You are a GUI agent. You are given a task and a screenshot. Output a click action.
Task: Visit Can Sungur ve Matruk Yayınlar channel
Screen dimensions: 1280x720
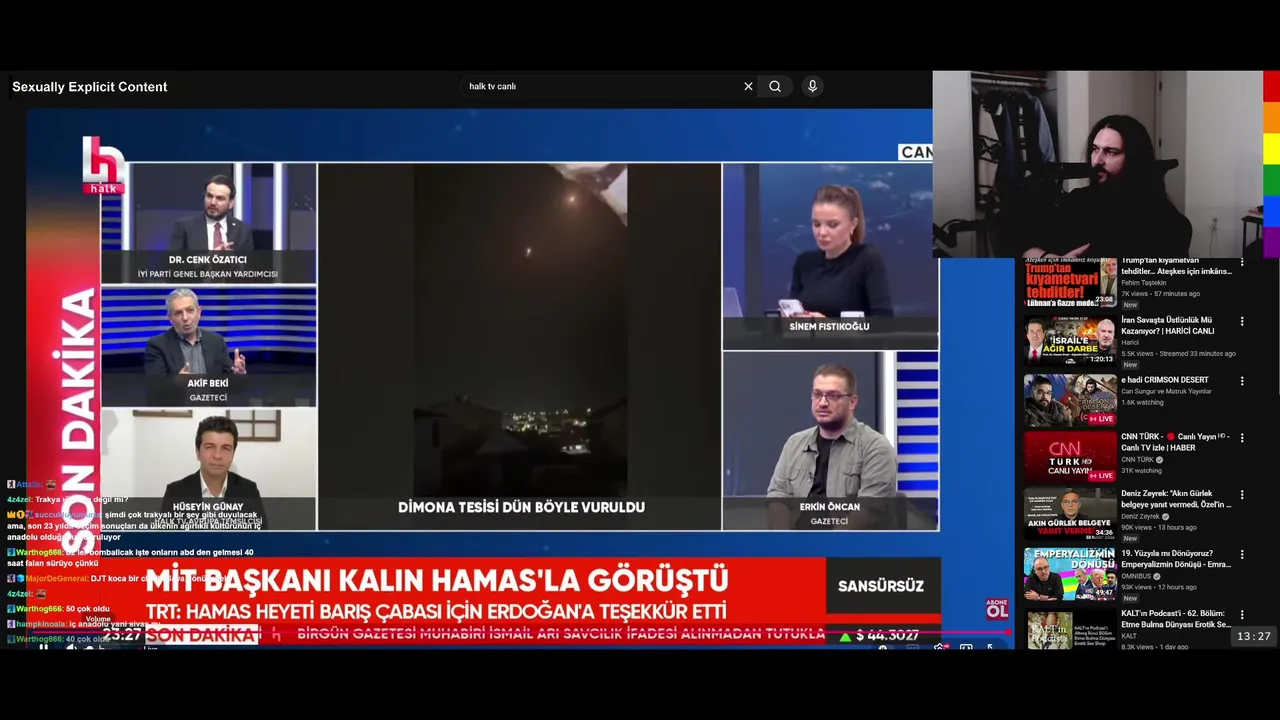[1166, 391]
